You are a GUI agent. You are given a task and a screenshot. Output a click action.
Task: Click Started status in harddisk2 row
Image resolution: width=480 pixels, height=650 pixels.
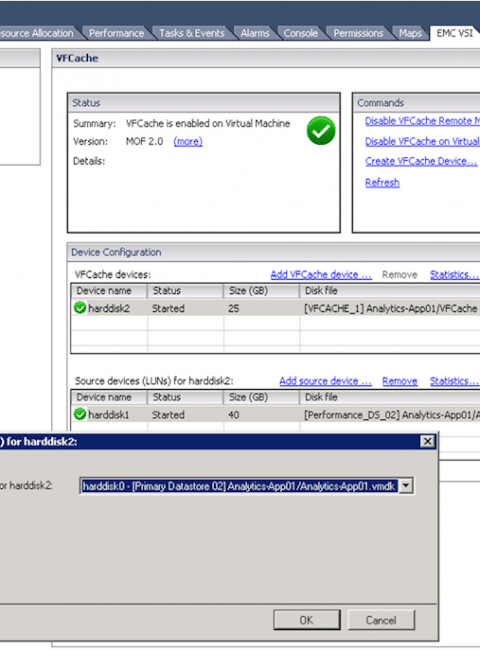click(x=168, y=308)
